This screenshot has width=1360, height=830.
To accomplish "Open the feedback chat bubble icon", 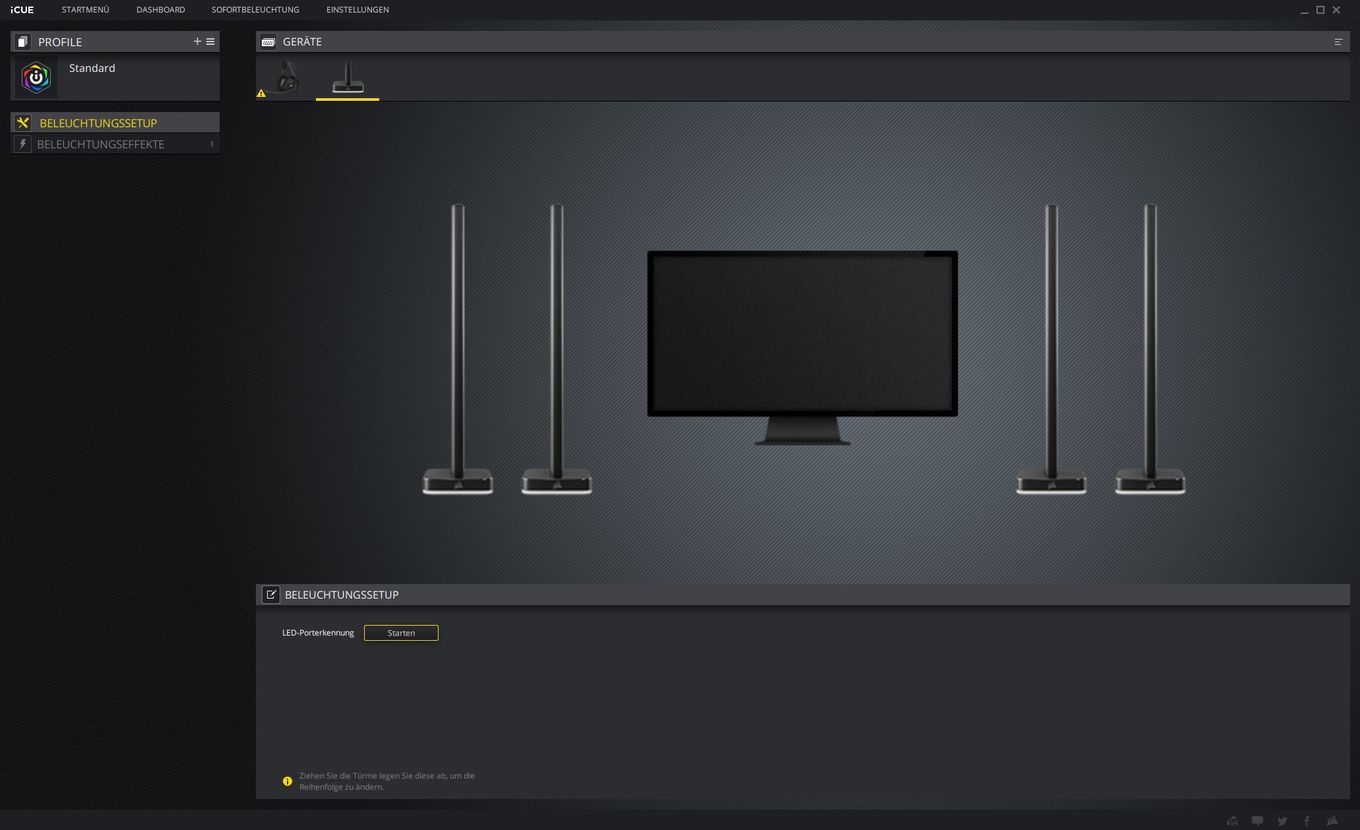I will click(x=1257, y=821).
